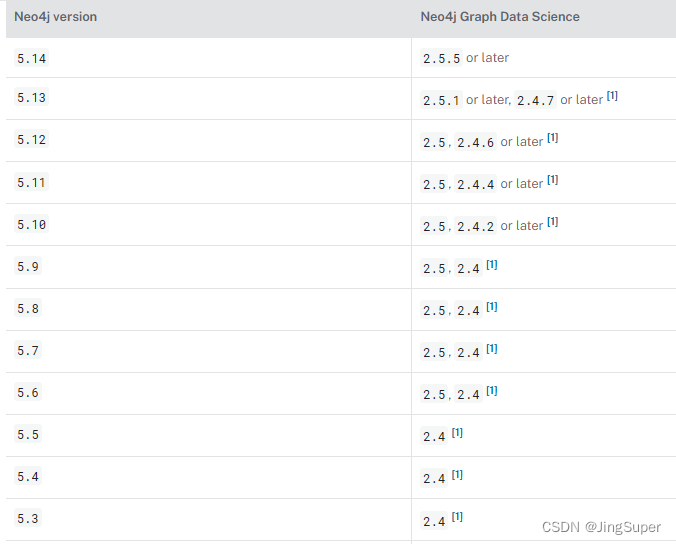Click 2.4.4 in the 5.11 row

pyautogui.click(x=476, y=184)
